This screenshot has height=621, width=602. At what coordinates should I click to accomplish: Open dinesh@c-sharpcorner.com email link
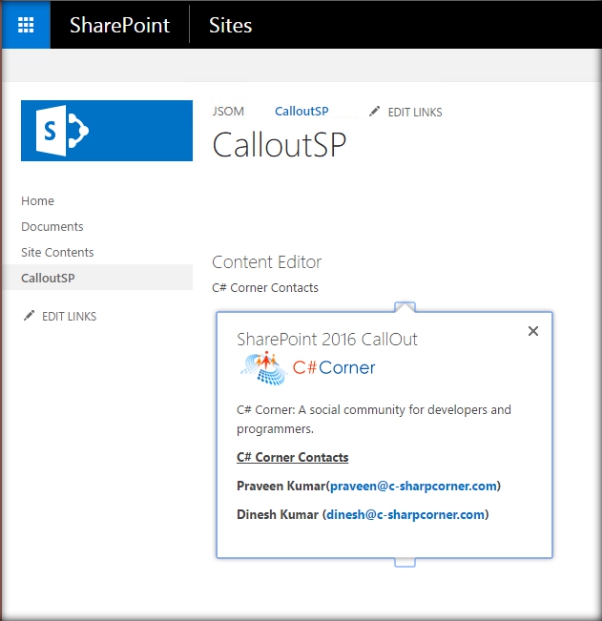point(406,514)
